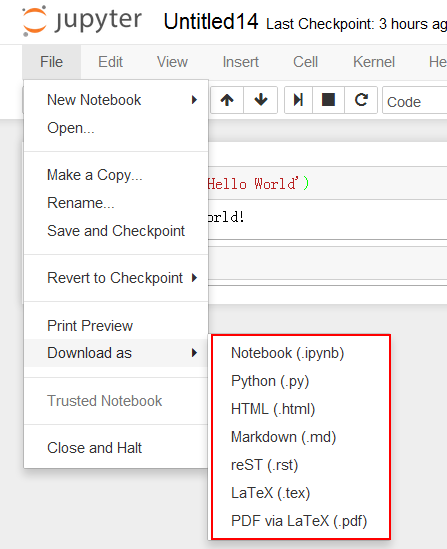447x549 pixels.
Task: Click the Untitled14 notebook title
Action: (211, 22)
